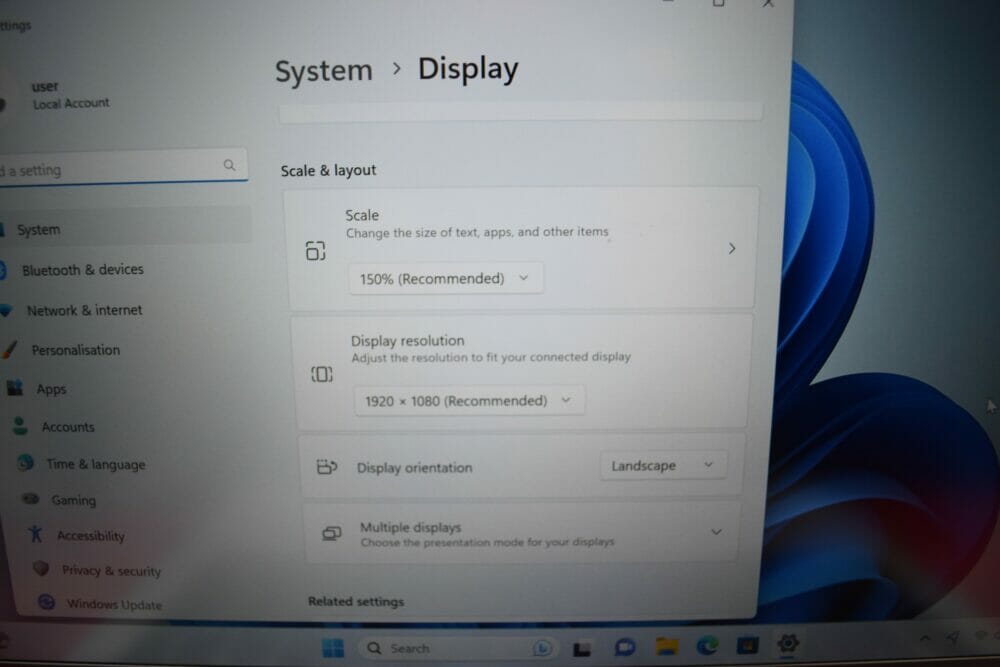
Task: Click the Time & language globe icon
Action: pos(26,462)
